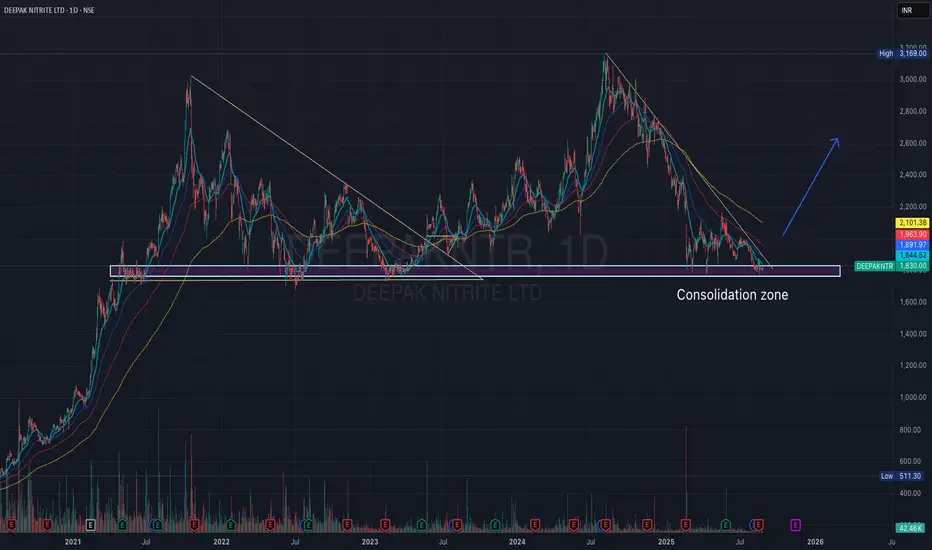This screenshot has height=550, width=932.
Task: Click the Jul label between 2021 and 2022
Action: coord(146,542)
